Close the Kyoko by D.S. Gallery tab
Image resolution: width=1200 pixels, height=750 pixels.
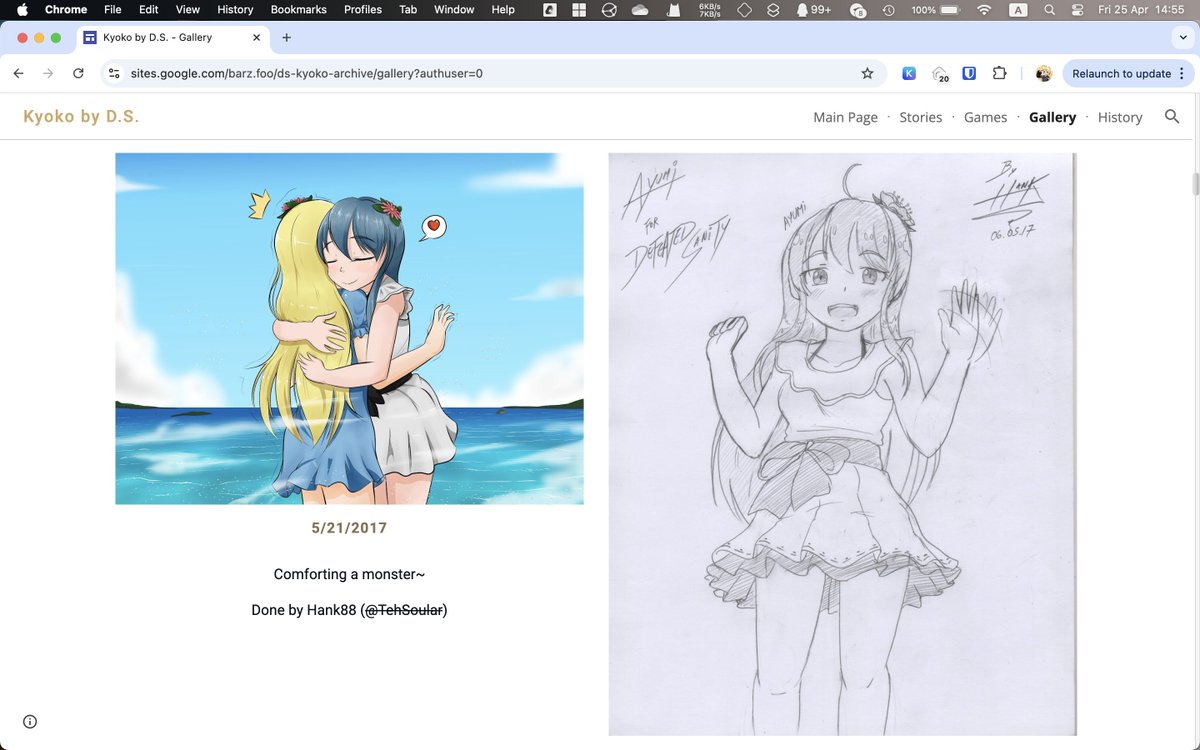256,37
